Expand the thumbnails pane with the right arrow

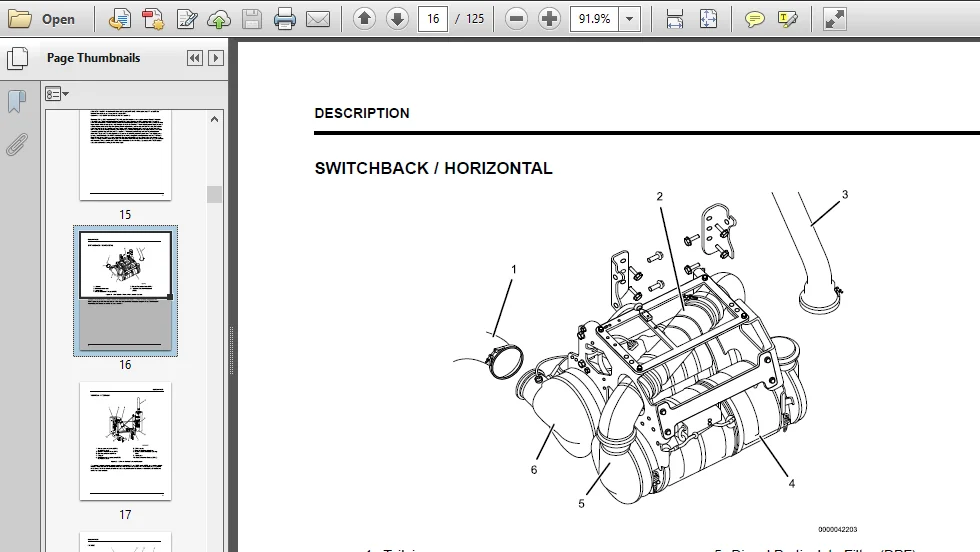(216, 58)
